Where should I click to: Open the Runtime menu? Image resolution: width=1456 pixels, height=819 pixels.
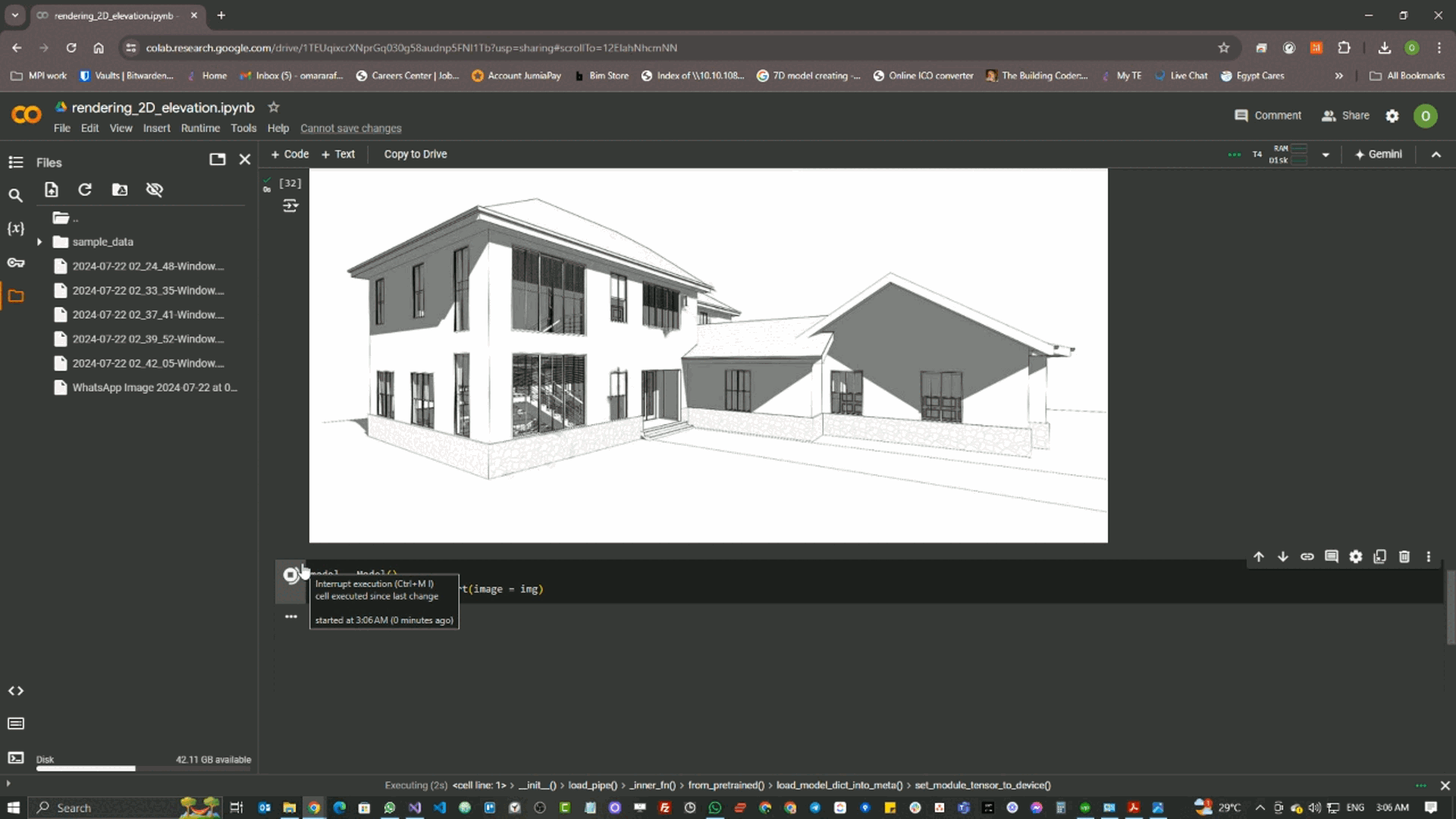(x=200, y=128)
